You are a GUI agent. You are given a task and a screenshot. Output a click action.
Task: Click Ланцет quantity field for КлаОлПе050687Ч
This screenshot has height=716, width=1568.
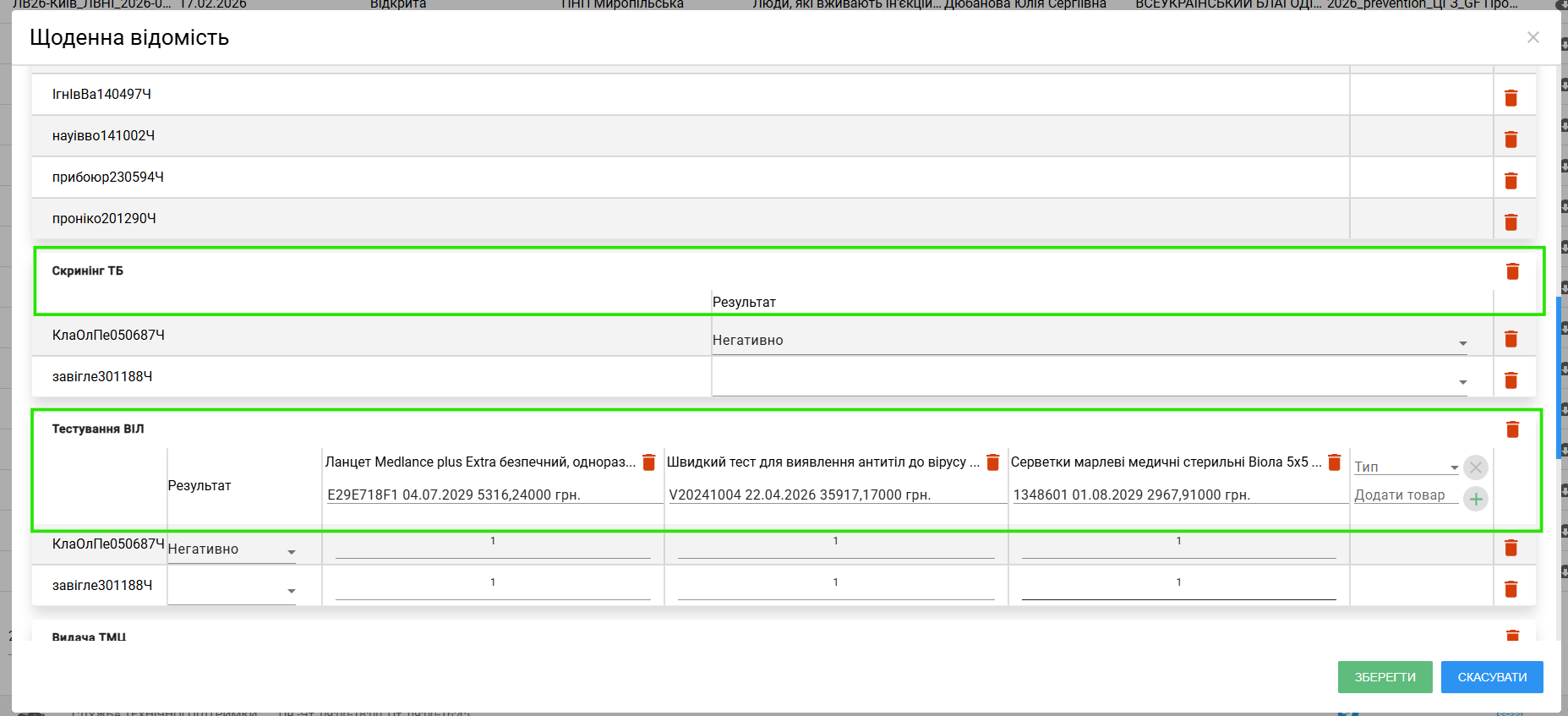click(x=493, y=546)
